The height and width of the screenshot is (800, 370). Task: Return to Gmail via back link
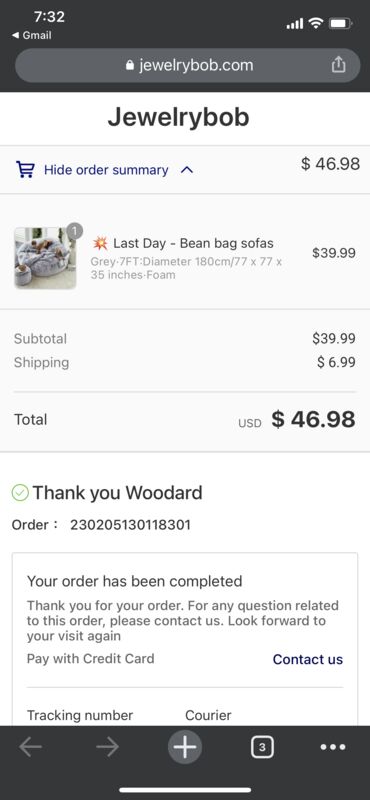click(x=31, y=35)
